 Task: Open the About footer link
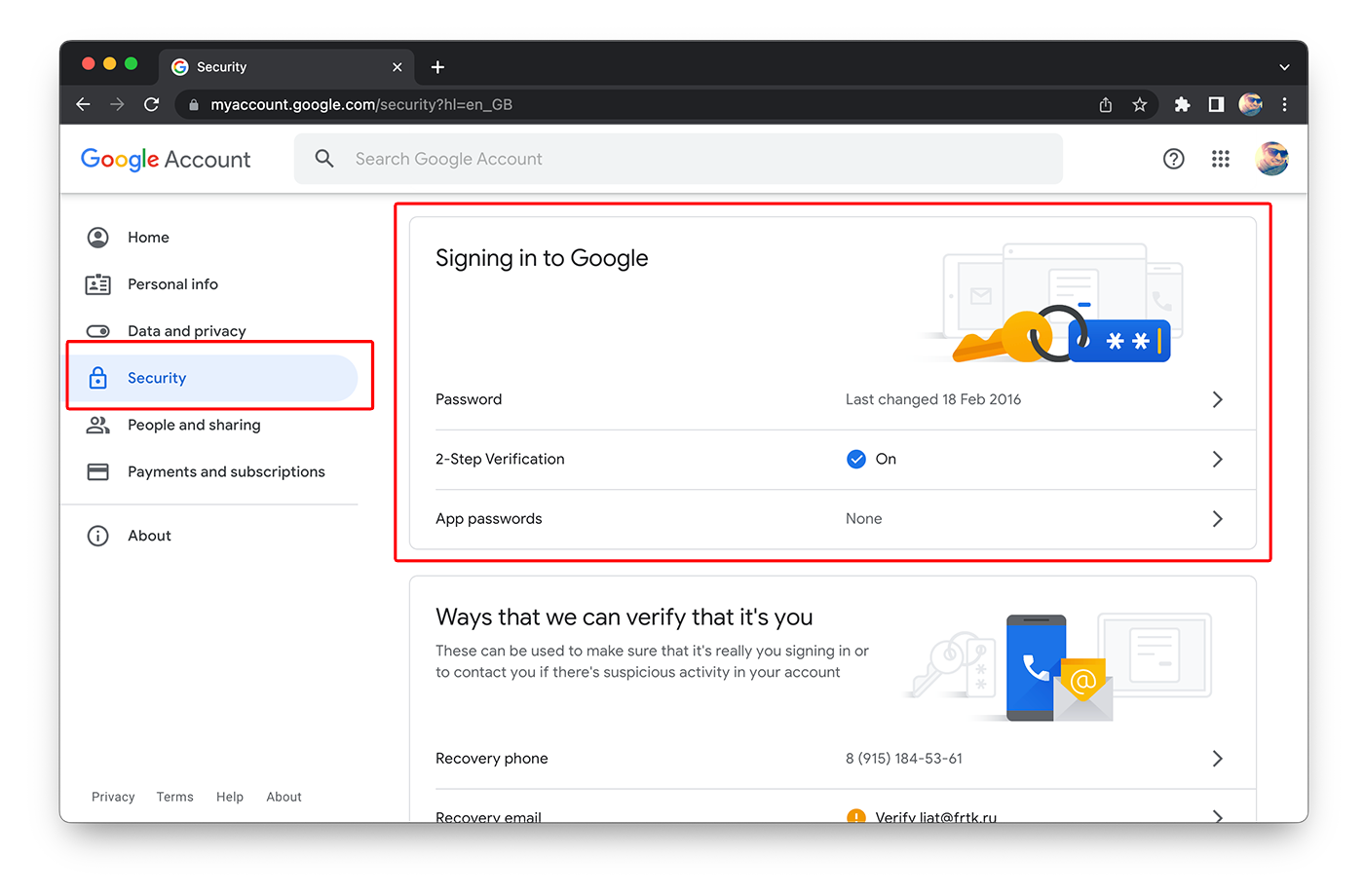point(284,797)
